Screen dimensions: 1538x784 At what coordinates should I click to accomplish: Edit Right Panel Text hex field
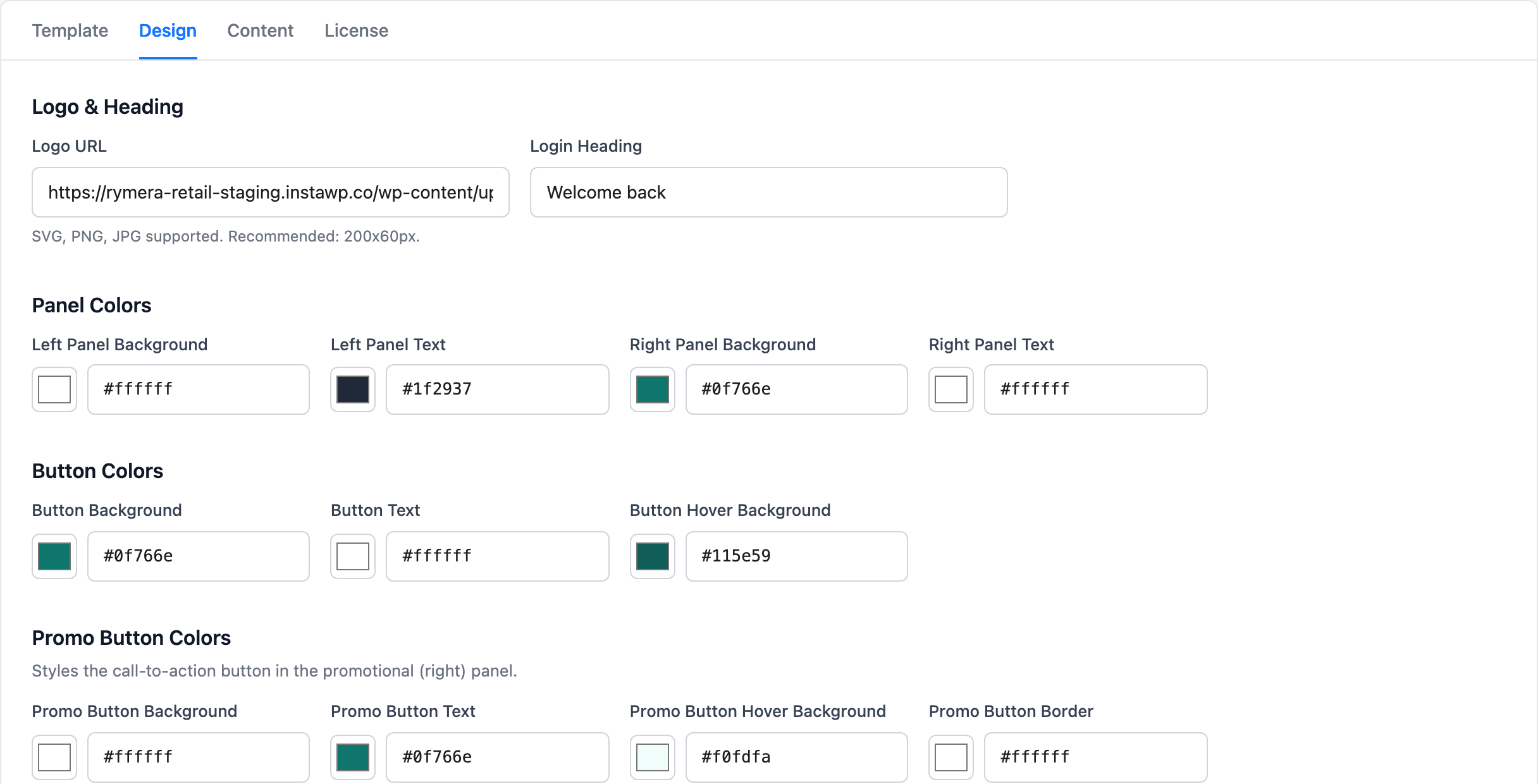click(1096, 389)
